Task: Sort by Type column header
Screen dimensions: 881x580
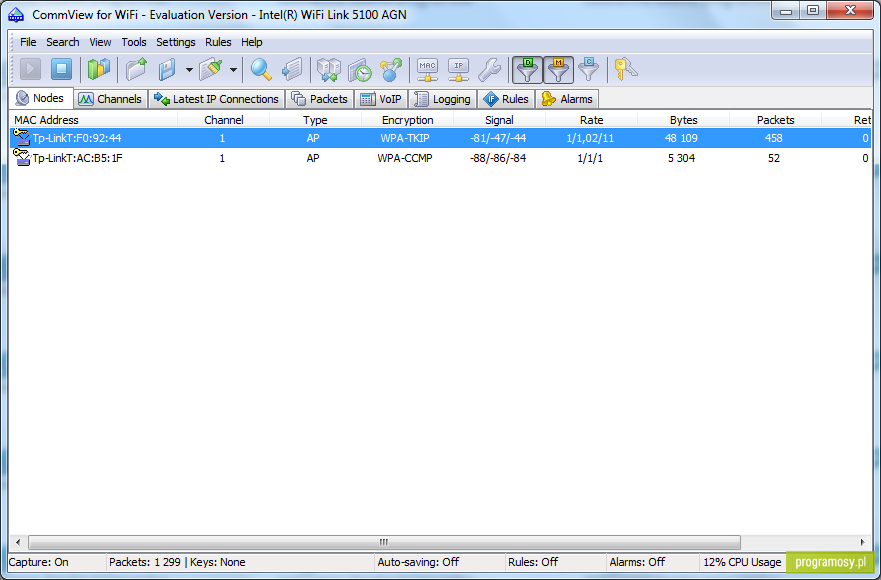Action: (x=315, y=120)
